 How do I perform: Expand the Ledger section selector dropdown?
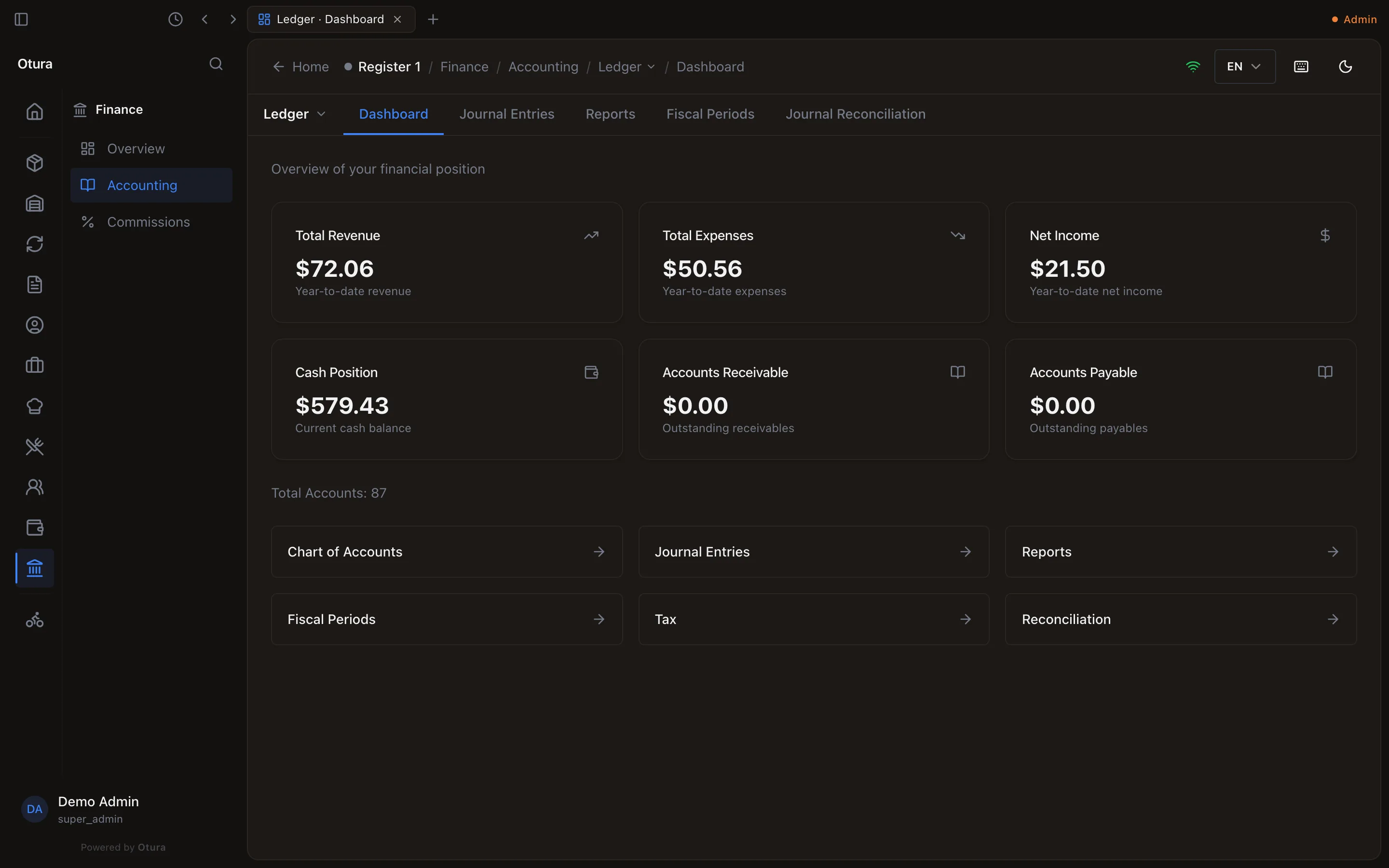(295, 114)
